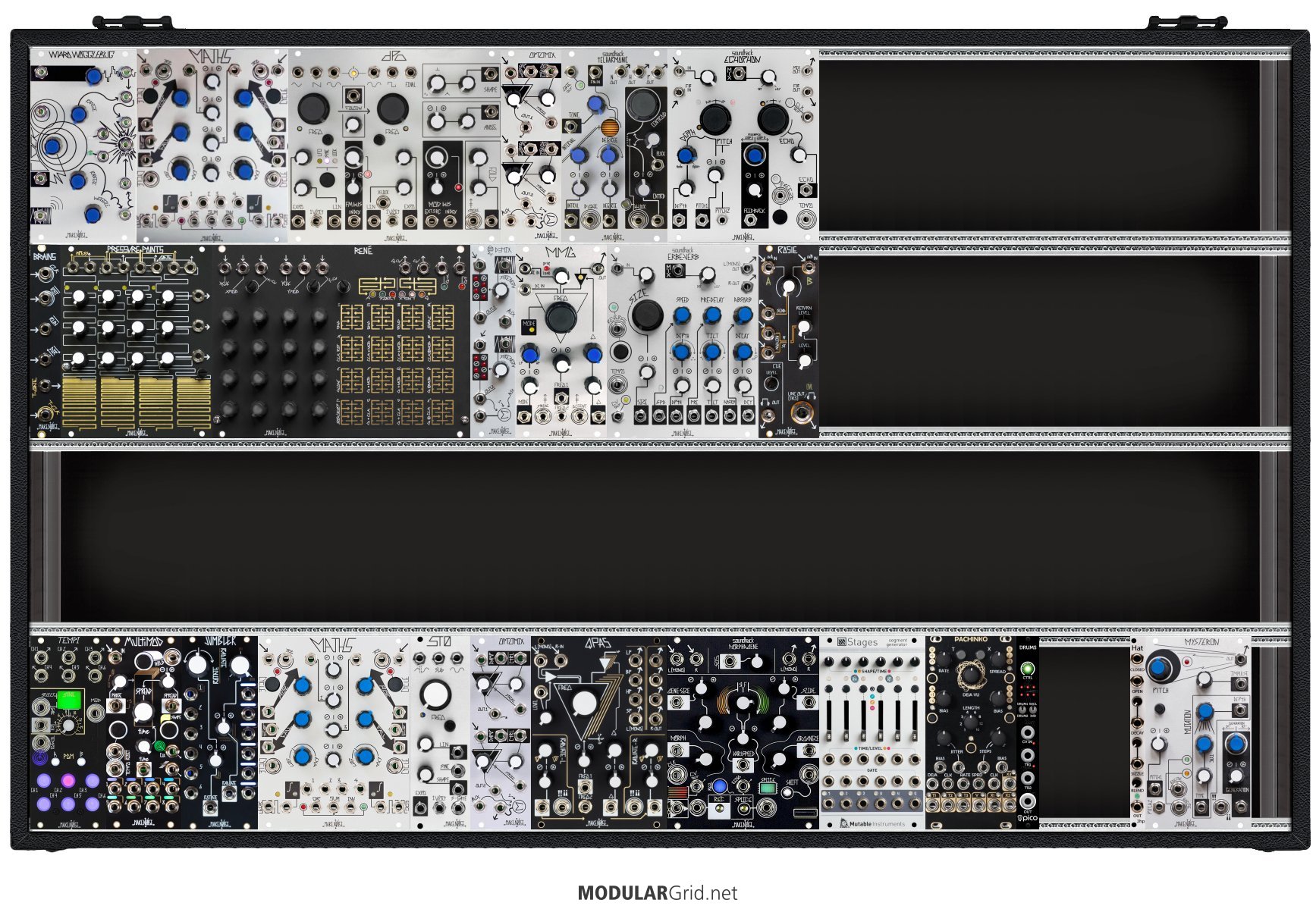Click the first Pressure Points touch plate
1316x909 pixels.
pos(80,402)
